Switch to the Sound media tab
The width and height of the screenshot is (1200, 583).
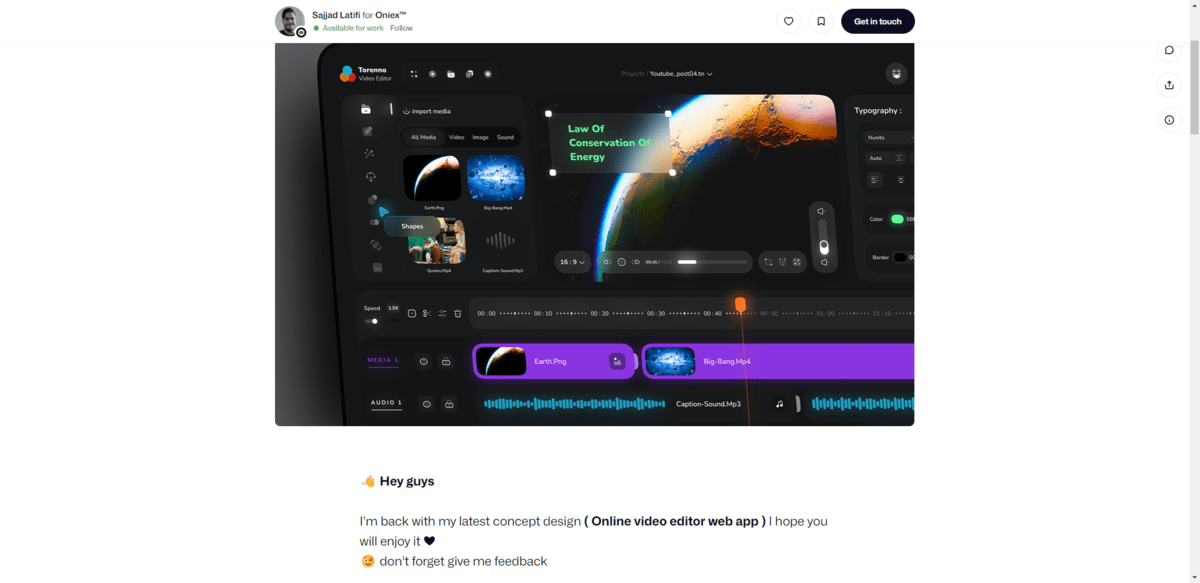[x=505, y=137]
